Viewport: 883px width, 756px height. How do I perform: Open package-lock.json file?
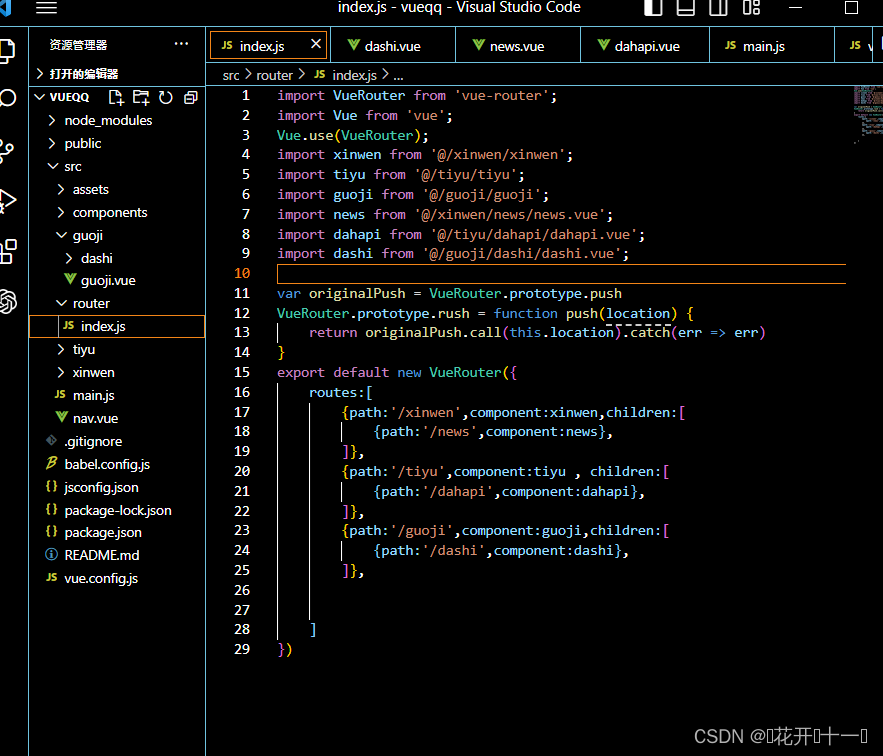[x=117, y=510]
